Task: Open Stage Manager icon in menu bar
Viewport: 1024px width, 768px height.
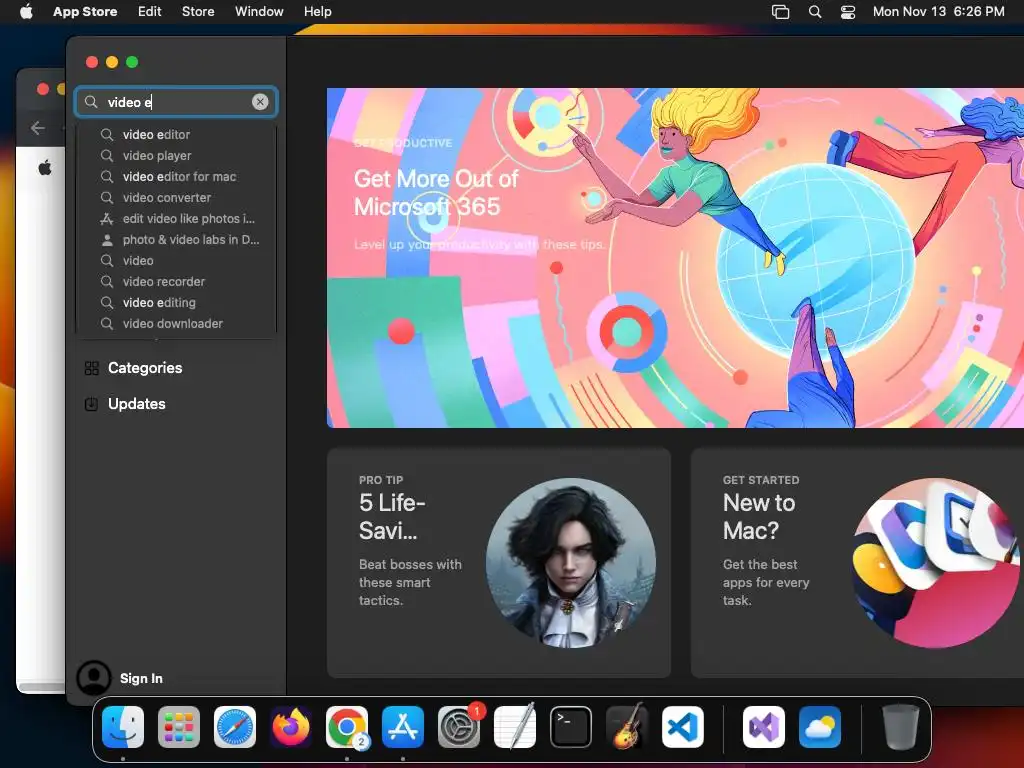Action: [780, 12]
